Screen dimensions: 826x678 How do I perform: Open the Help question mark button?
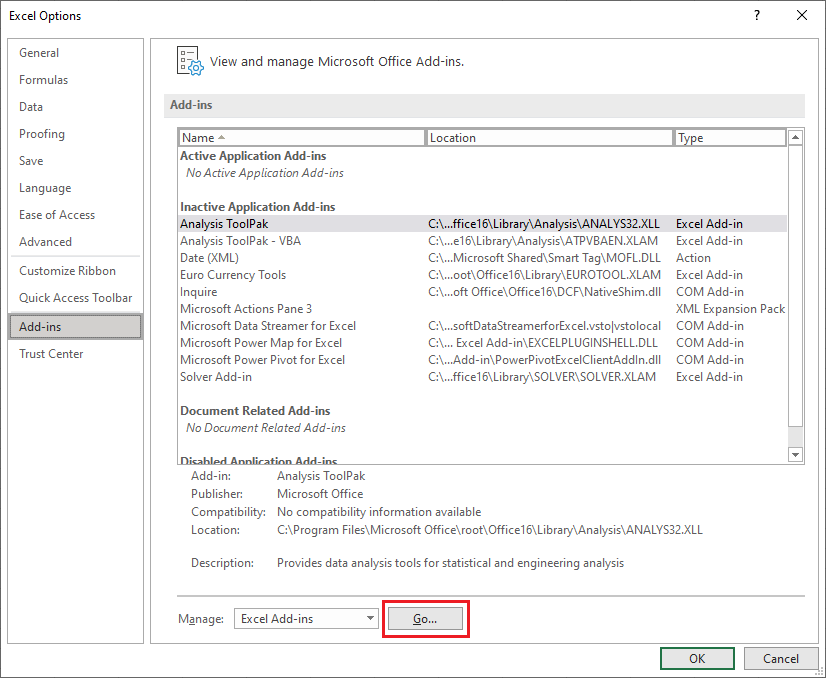point(756,15)
